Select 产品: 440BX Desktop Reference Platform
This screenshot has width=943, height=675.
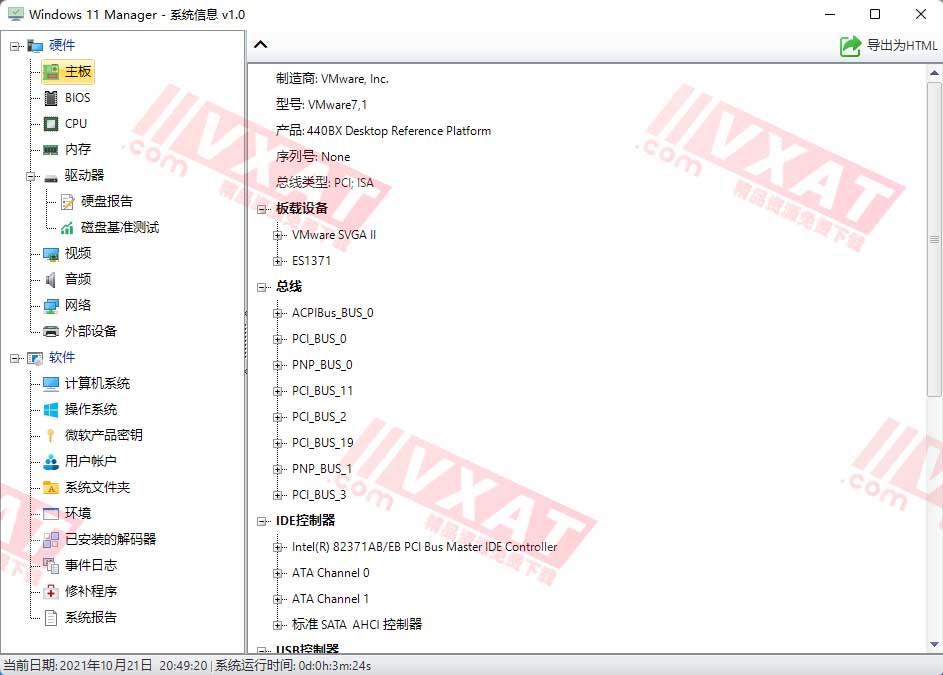pyautogui.click(x=383, y=131)
